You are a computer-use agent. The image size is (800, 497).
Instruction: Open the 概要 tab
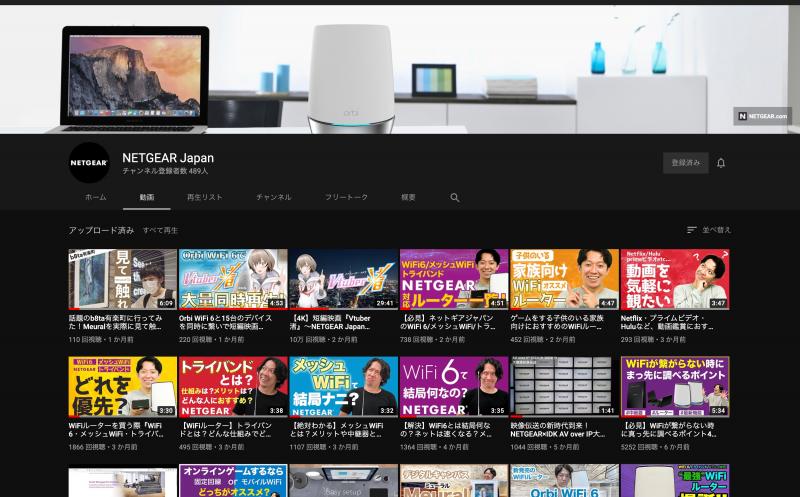(x=408, y=197)
